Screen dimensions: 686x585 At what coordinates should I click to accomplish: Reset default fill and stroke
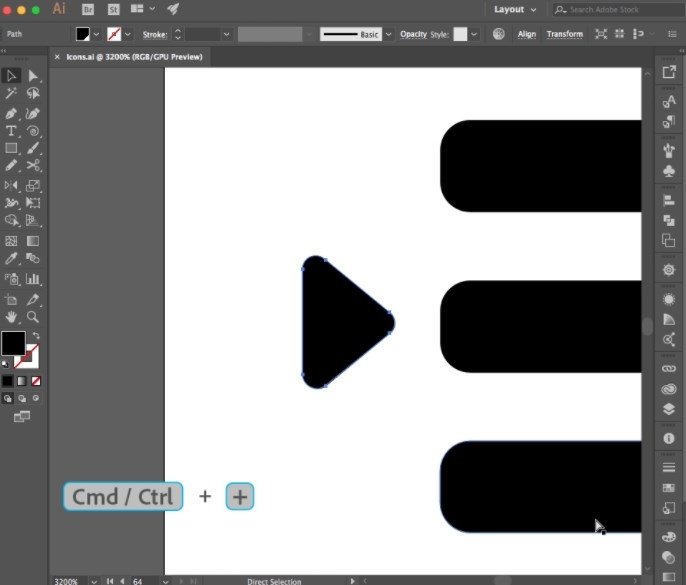(x=5, y=364)
